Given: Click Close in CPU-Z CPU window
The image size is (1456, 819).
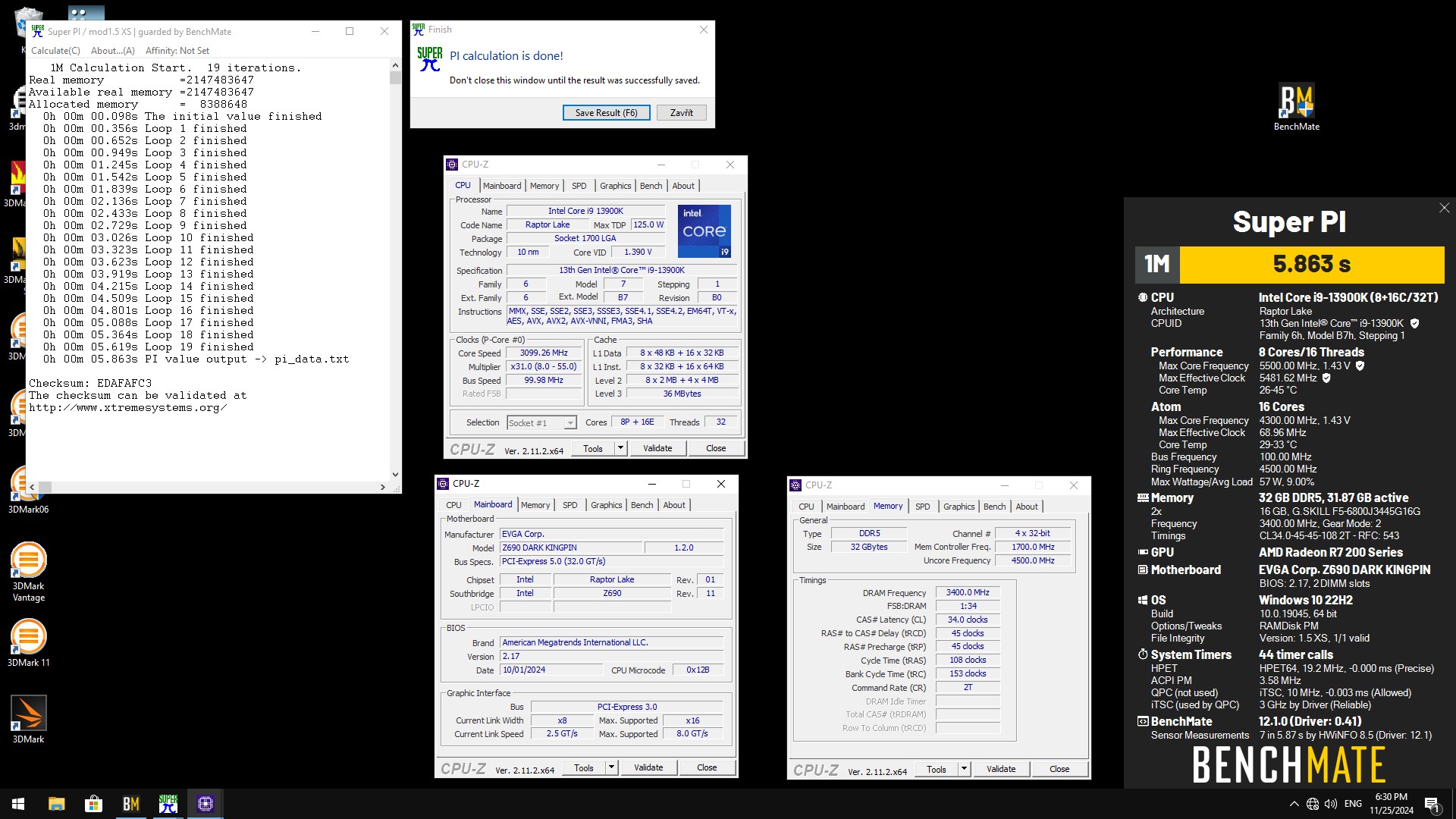Looking at the screenshot, I should tap(716, 448).
